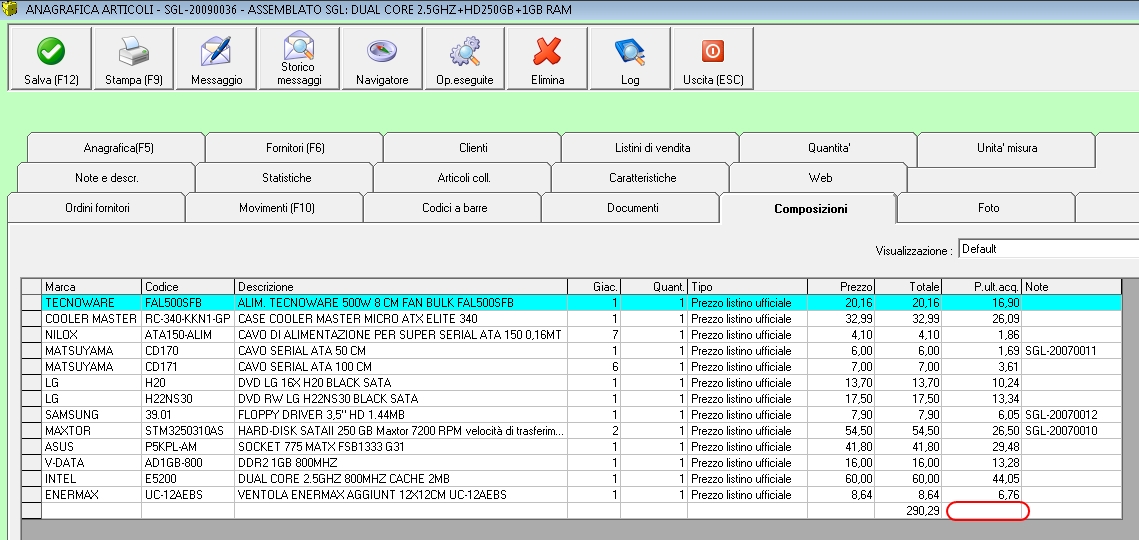Print using the Stampa (F9) icon
Screen dimensions: 1139x540
(133, 52)
